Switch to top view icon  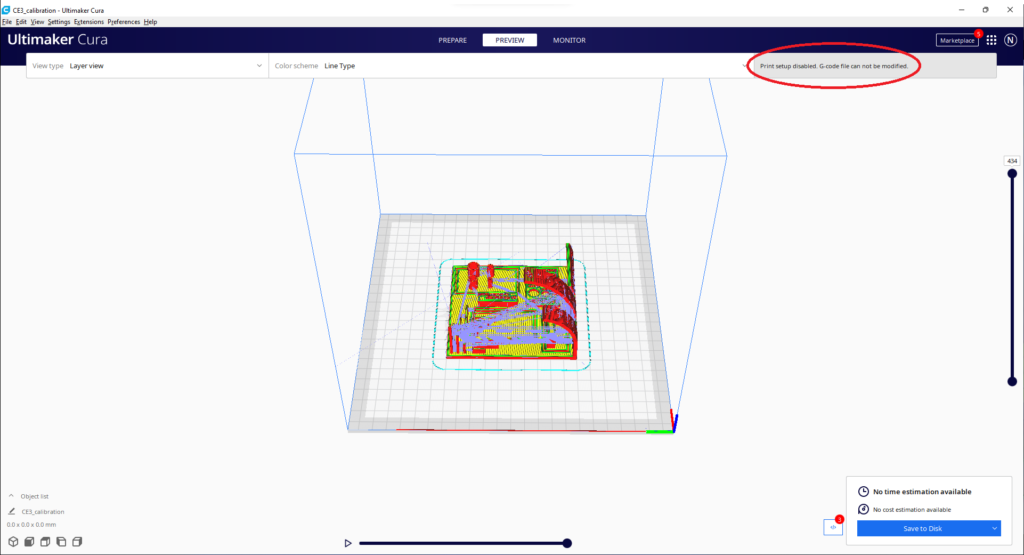pos(45,542)
